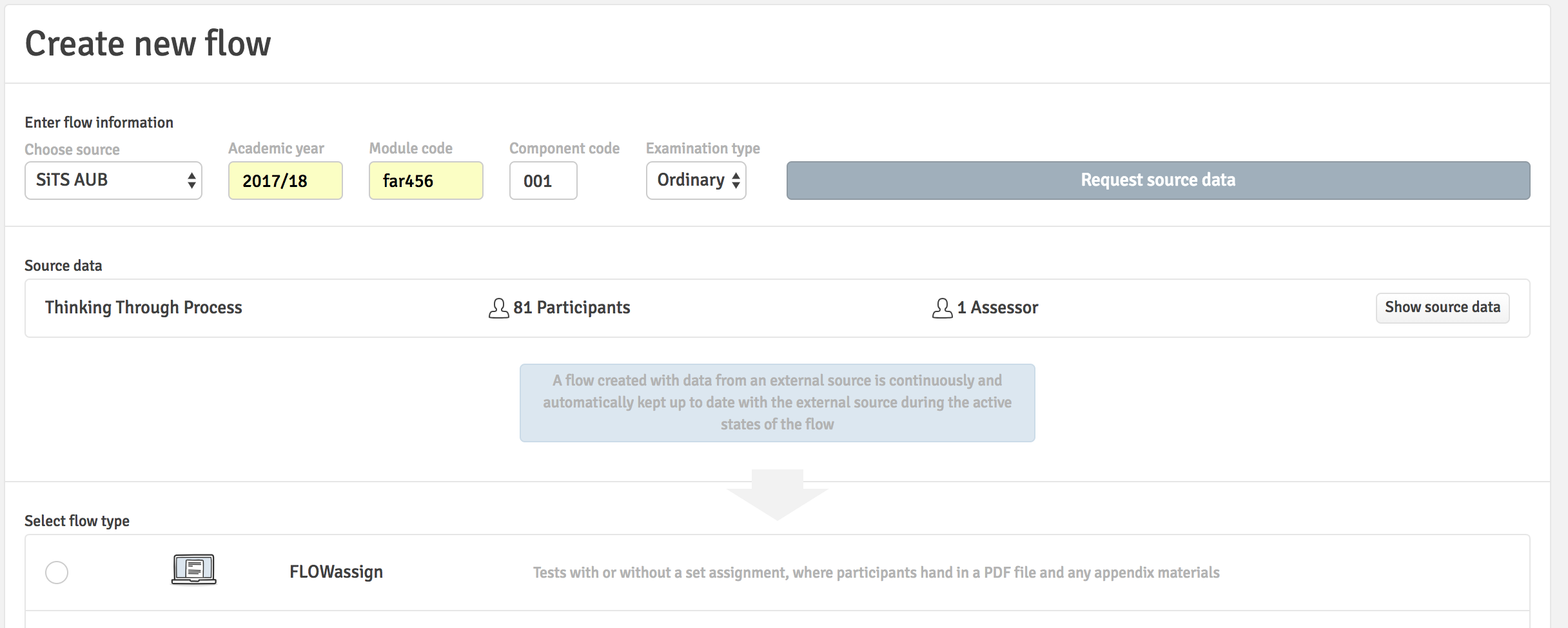
Task: Click the Create new flow heading
Action: coord(148,44)
